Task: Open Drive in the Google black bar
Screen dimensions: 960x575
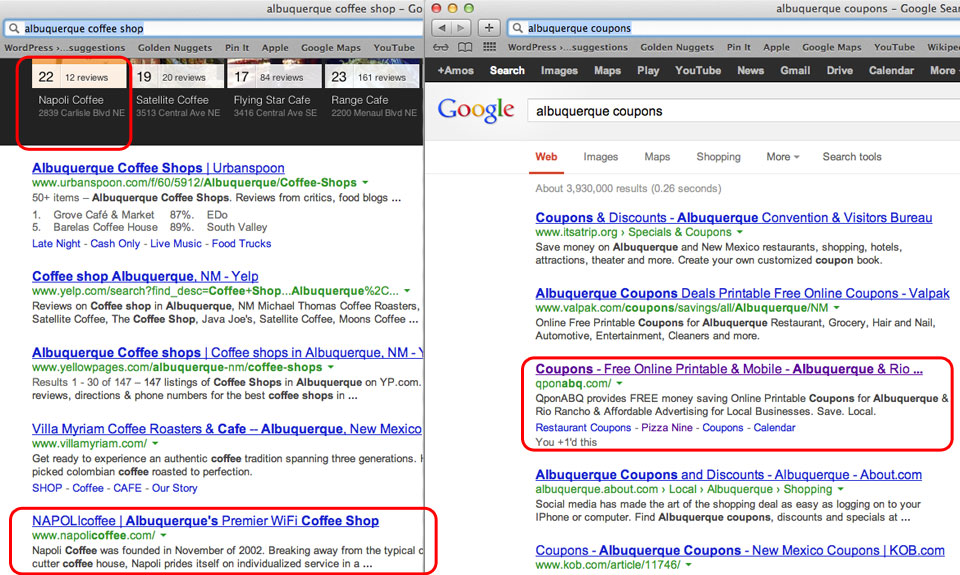Action: coord(839,70)
